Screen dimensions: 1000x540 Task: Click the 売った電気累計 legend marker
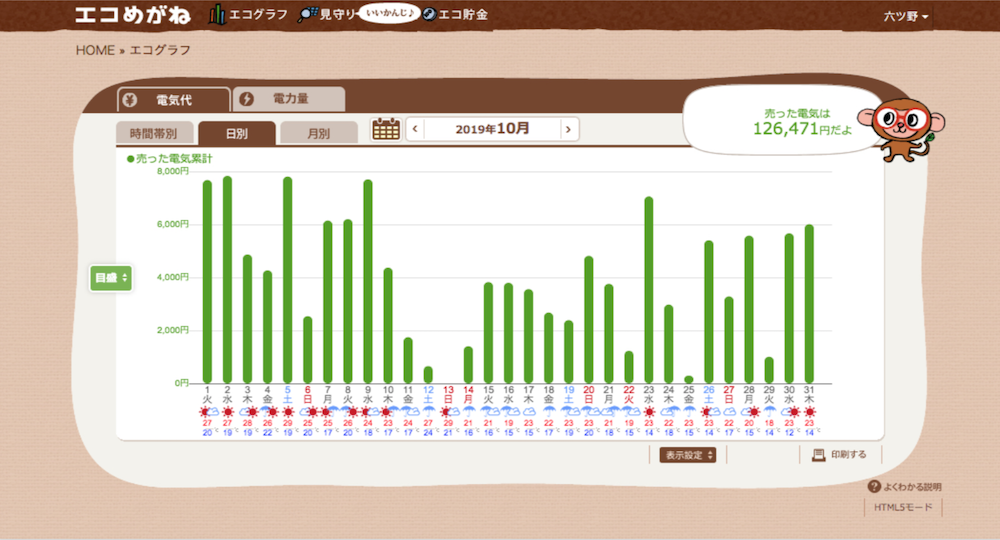coord(131,159)
